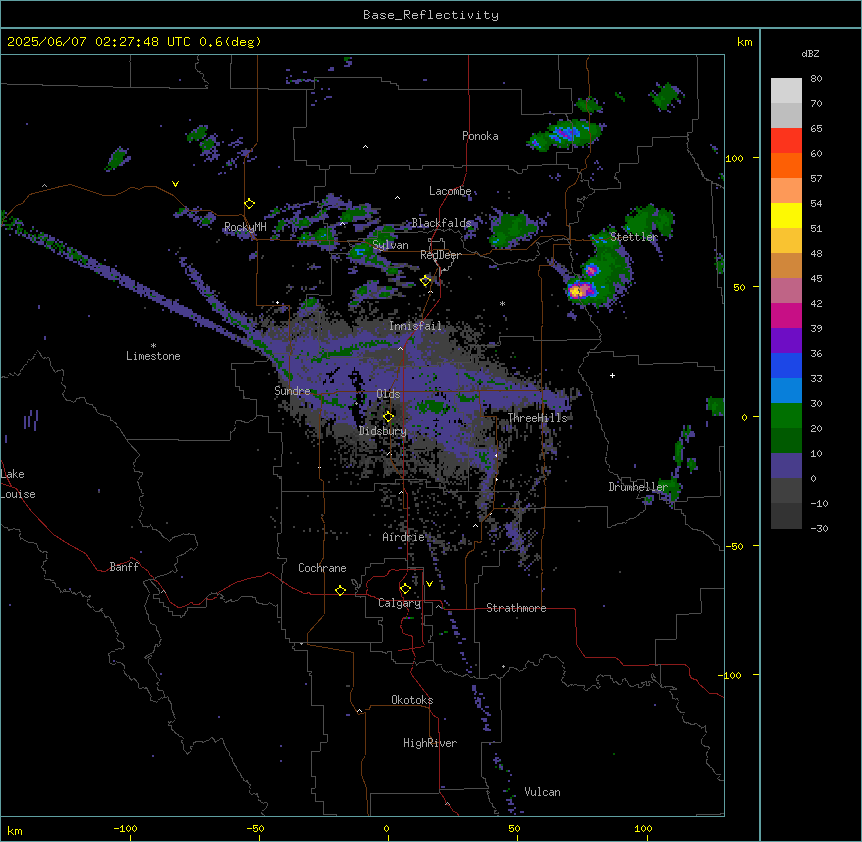Click the Base_Reflectivity title text
The height and width of the screenshot is (842, 862).
pyautogui.click(x=431, y=15)
